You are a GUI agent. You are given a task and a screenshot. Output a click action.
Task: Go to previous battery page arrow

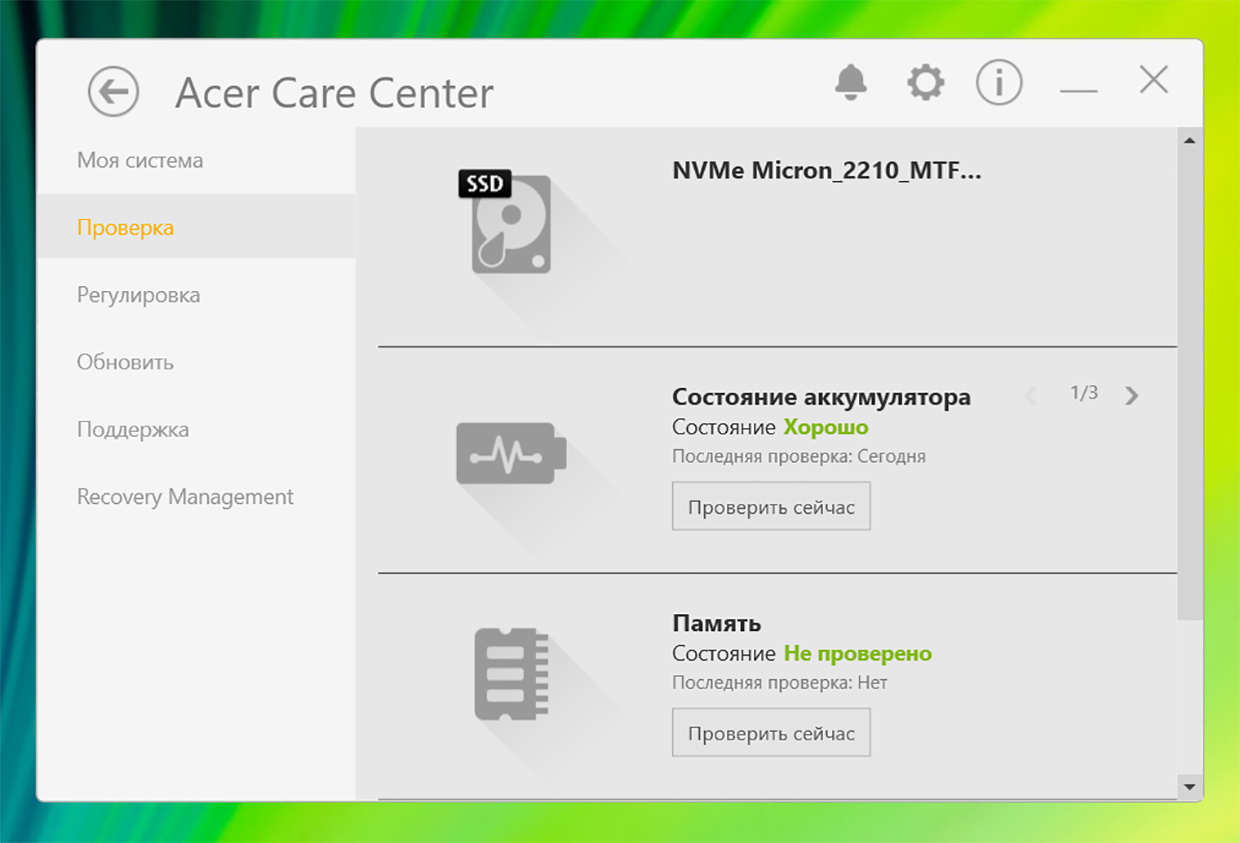coord(1031,395)
